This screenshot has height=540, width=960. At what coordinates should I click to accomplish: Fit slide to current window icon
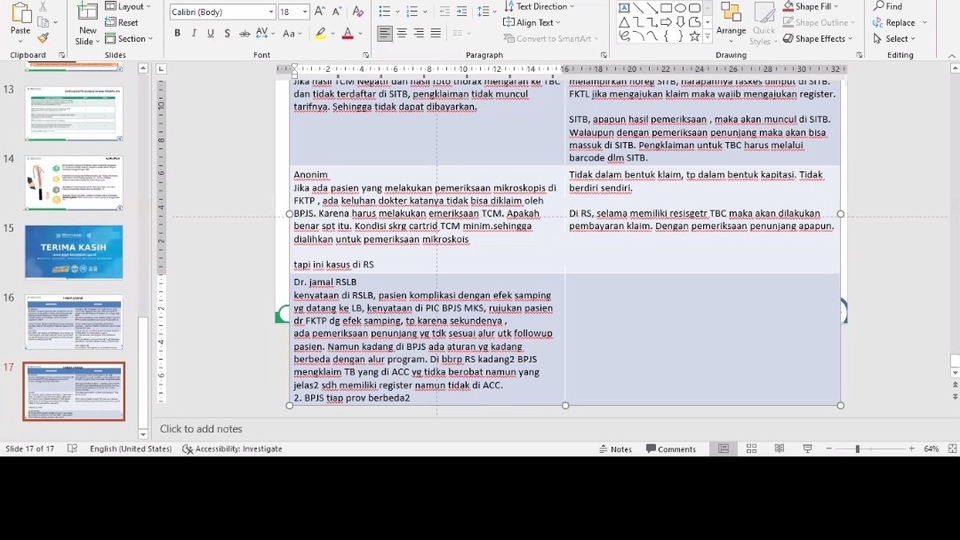coord(952,449)
